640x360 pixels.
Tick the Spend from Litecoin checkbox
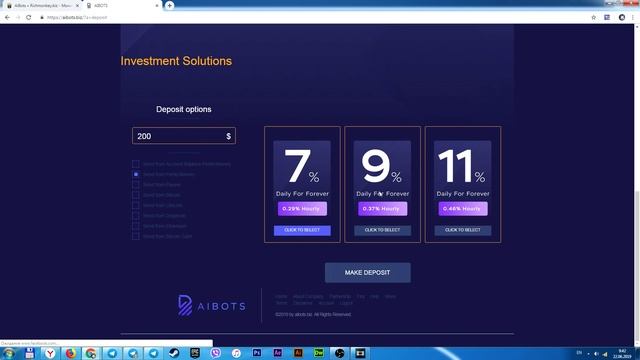(x=136, y=205)
